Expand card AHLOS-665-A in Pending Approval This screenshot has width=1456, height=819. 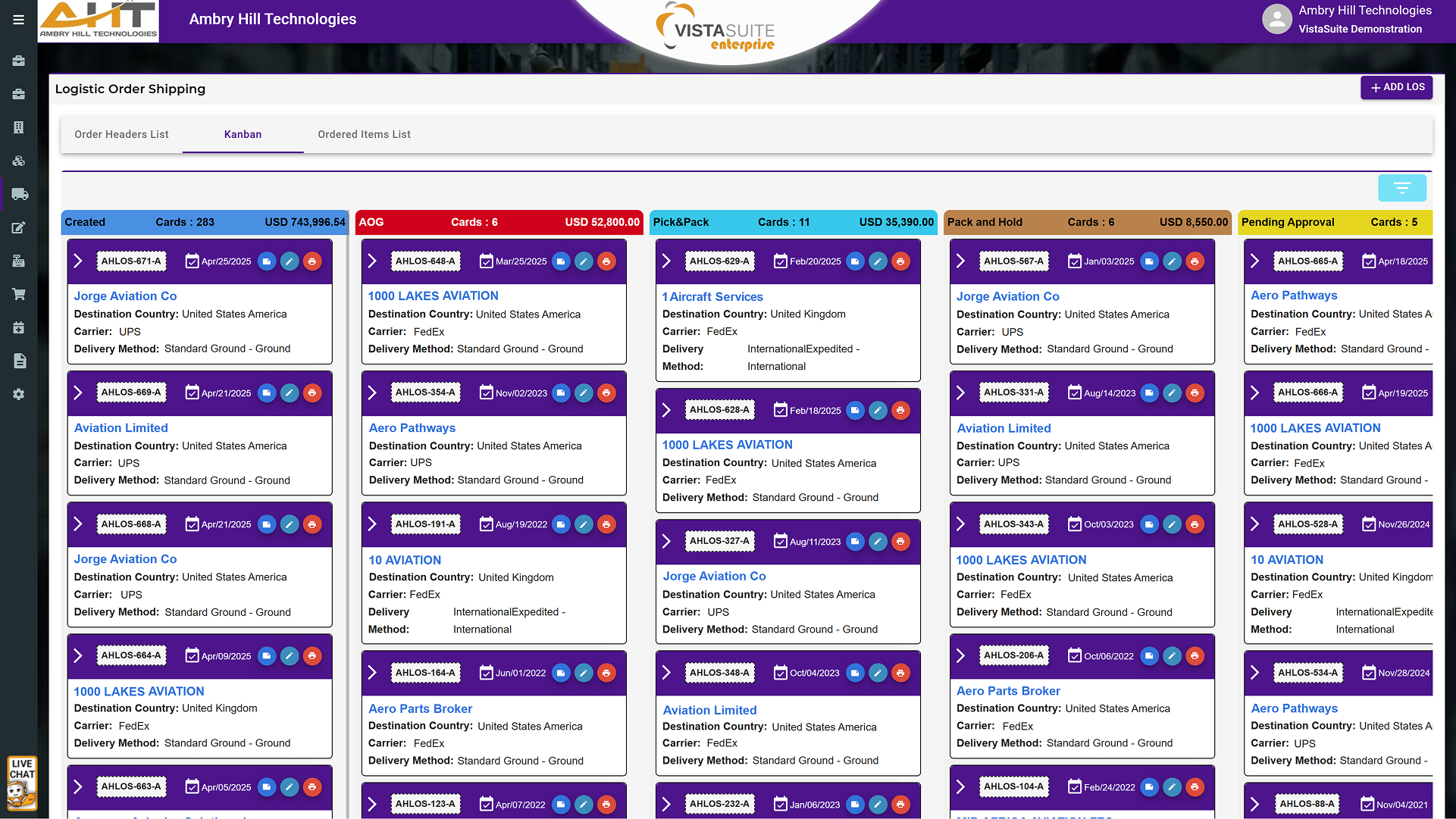(x=1254, y=261)
